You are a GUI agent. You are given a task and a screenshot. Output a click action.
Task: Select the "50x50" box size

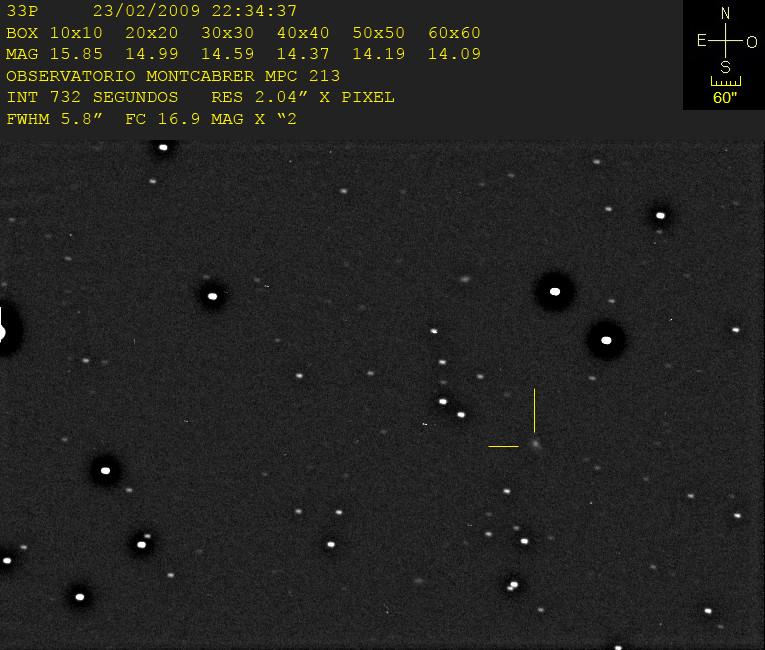[379, 33]
